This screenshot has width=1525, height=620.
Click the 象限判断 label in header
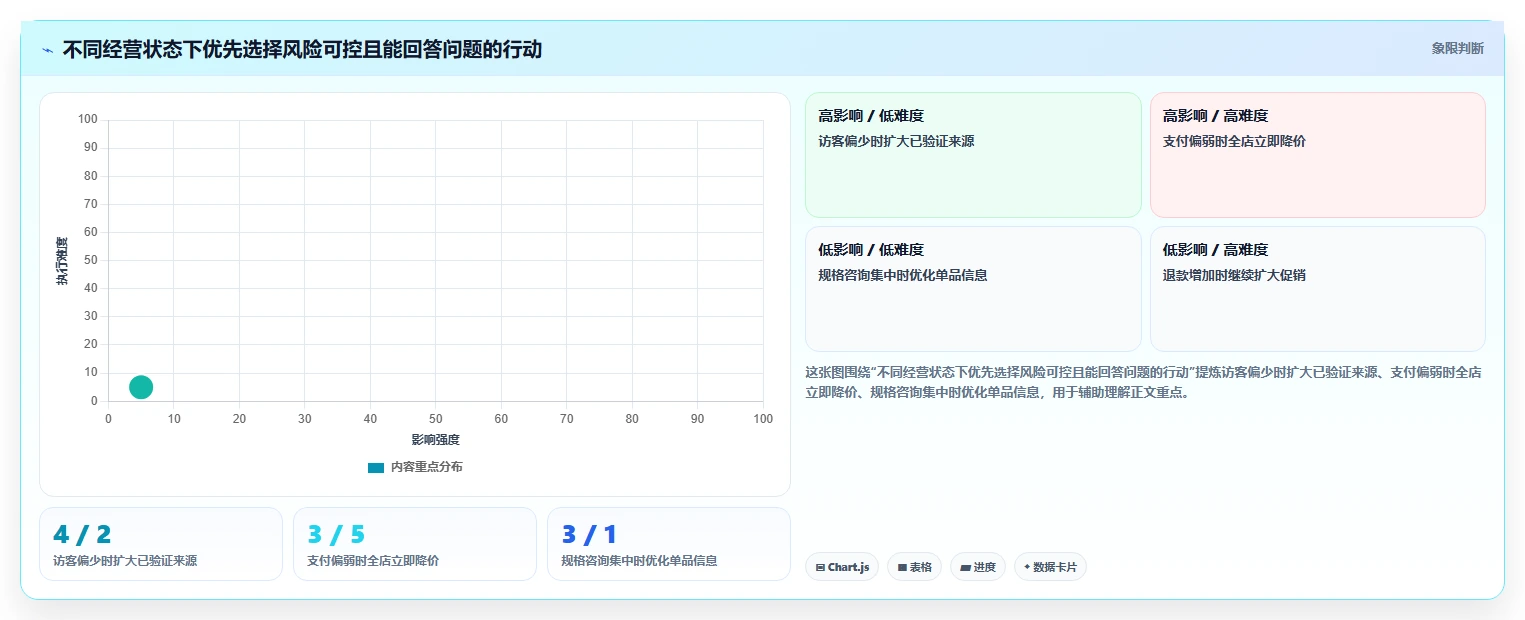(1457, 48)
